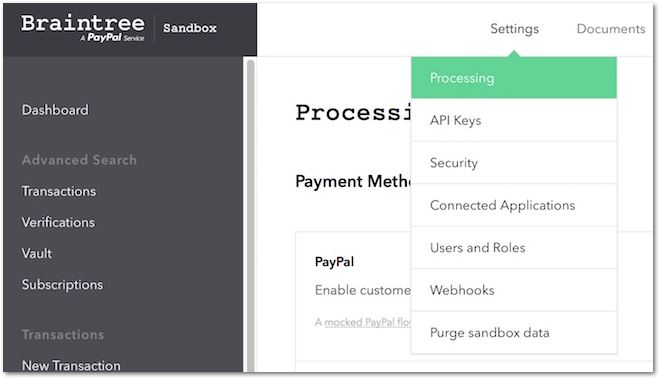Go to Dashboard in the sidebar
This screenshot has height=379, width=660.
click(55, 110)
